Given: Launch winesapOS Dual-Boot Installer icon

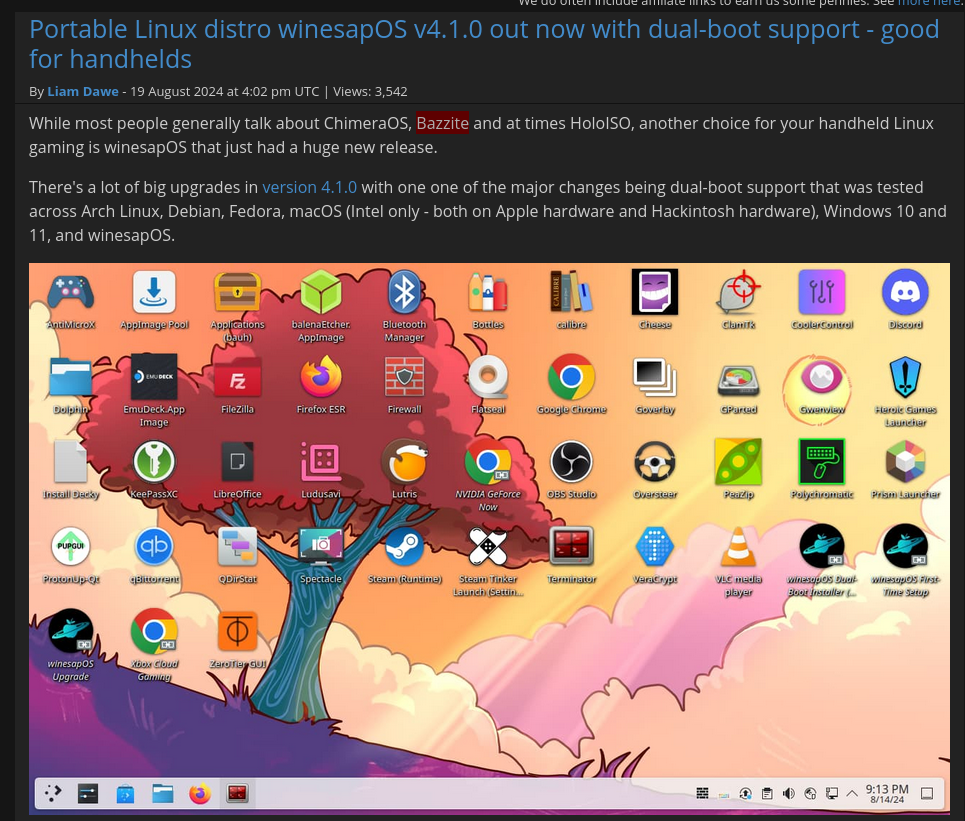Looking at the screenshot, I should click(x=822, y=546).
